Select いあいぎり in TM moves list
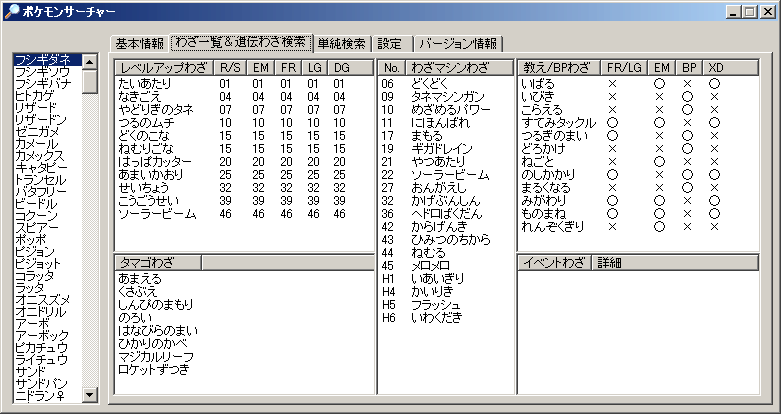Image resolution: width=781 pixels, height=414 pixels. tap(438, 278)
